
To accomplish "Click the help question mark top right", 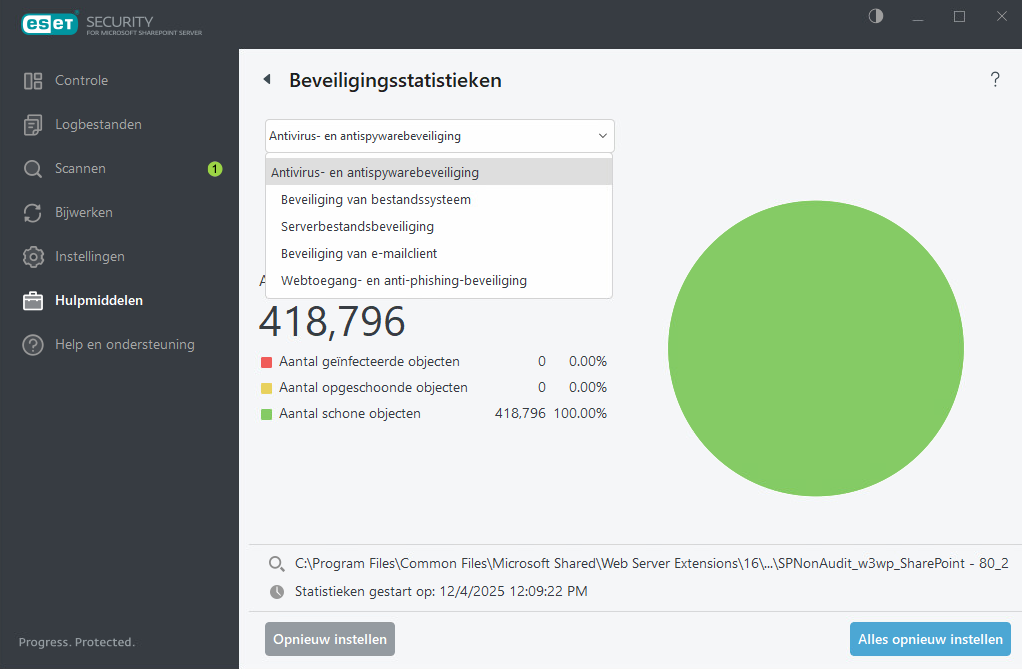I will point(995,79).
